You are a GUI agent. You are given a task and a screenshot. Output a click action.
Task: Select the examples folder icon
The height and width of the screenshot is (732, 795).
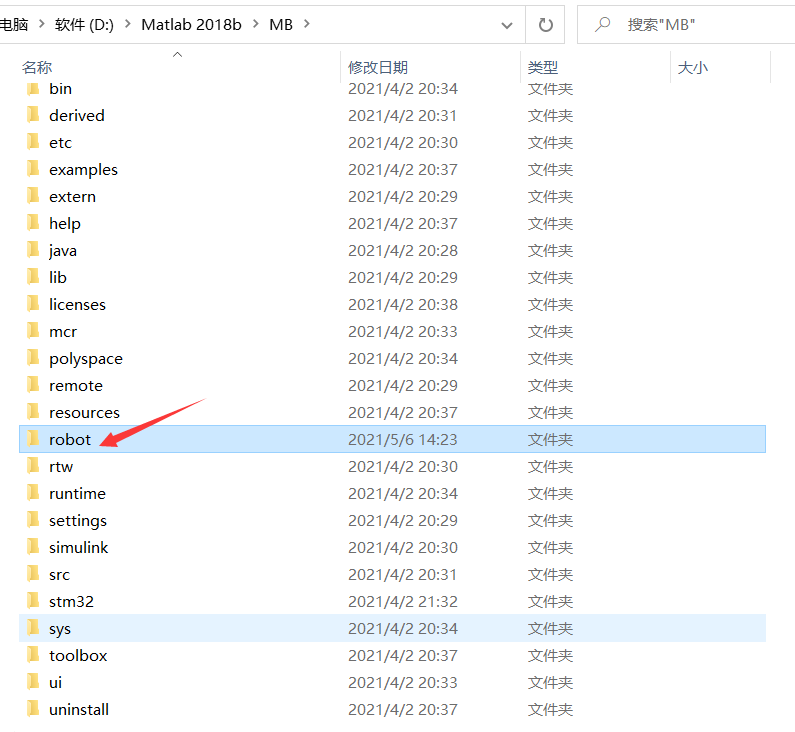click(33, 169)
